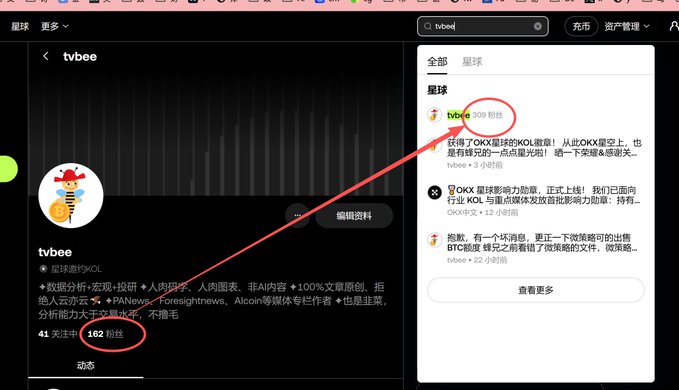Click the search input field containing tvbee
Image resolution: width=679 pixels, height=390 pixels.
pos(483,26)
